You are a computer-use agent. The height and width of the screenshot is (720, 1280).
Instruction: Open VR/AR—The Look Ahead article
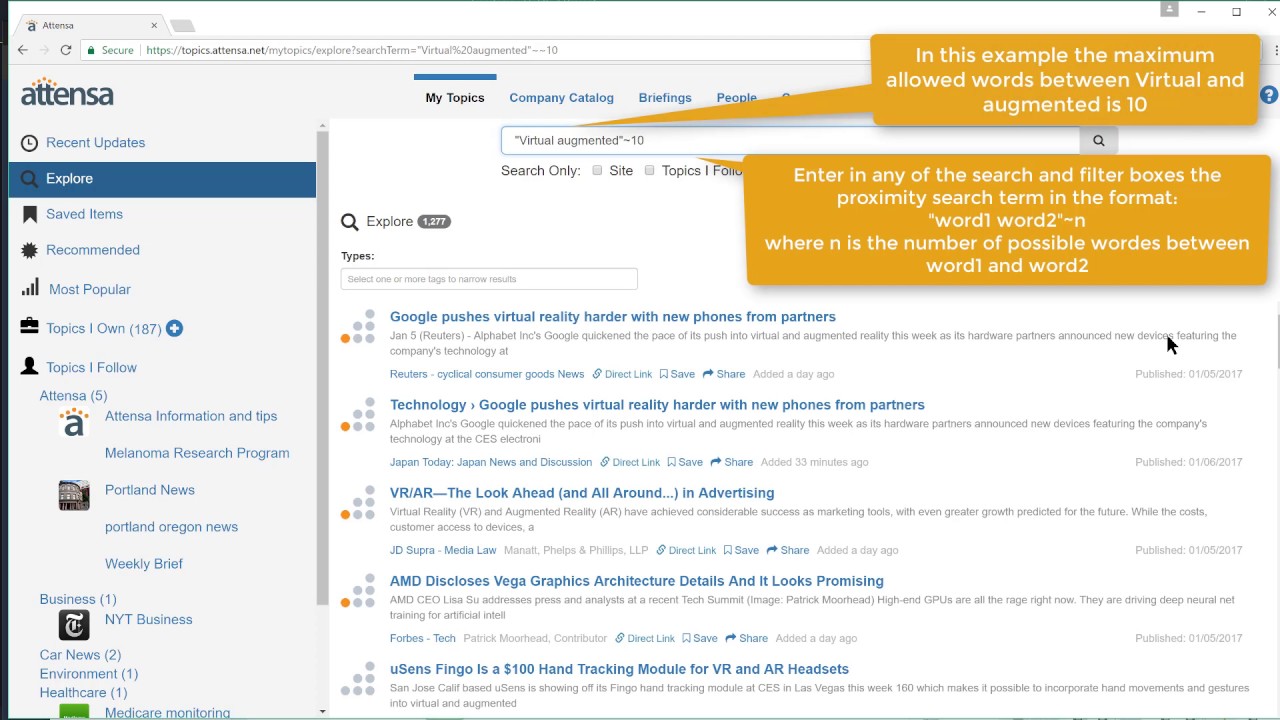tap(582, 493)
